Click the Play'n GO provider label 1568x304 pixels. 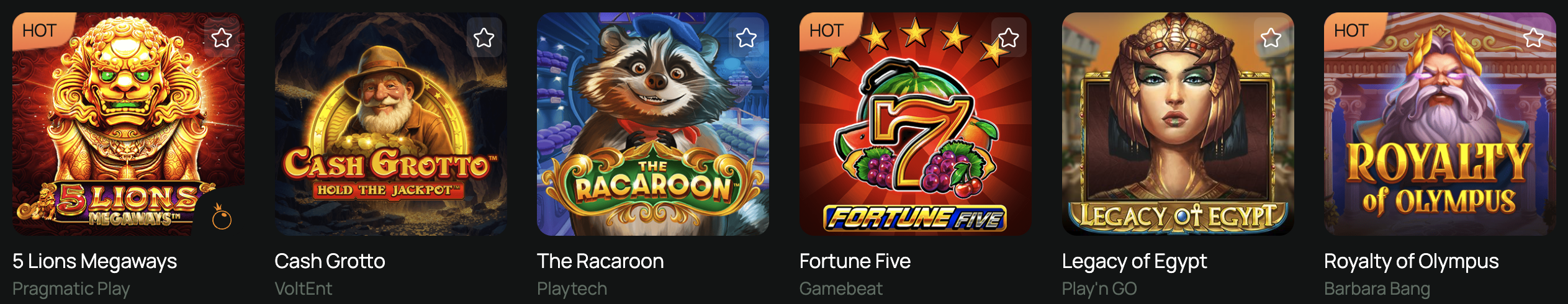click(x=1099, y=288)
